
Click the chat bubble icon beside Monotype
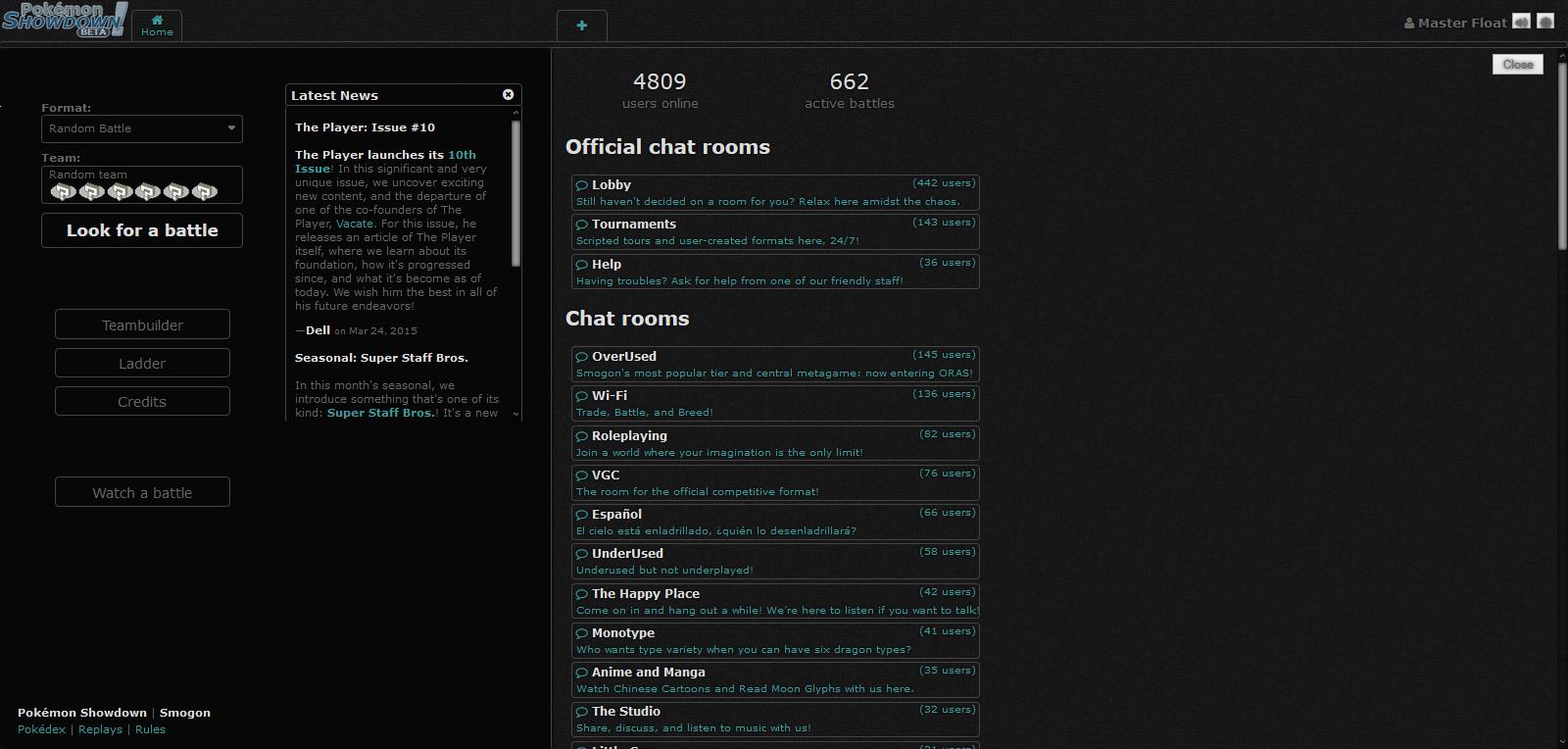pos(582,633)
